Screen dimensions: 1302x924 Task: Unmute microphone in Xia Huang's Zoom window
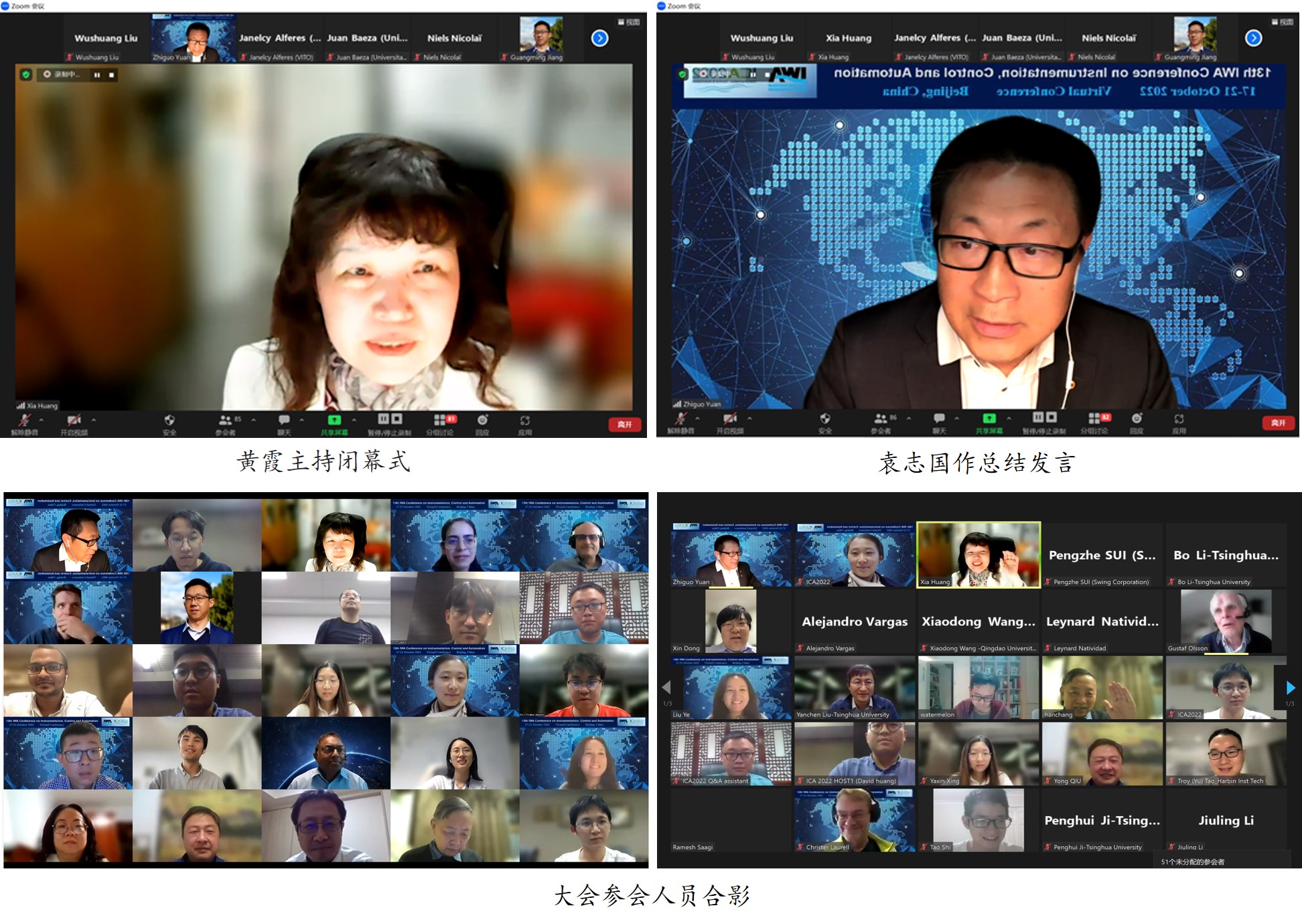24,420
